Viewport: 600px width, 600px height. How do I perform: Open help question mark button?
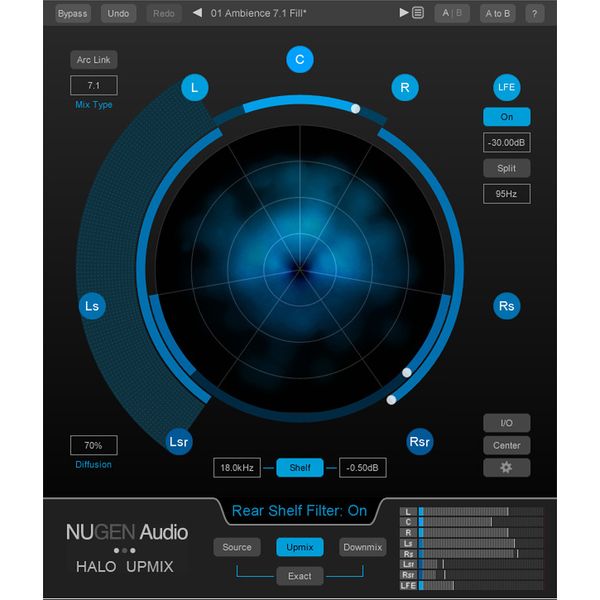(x=534, y=14)
